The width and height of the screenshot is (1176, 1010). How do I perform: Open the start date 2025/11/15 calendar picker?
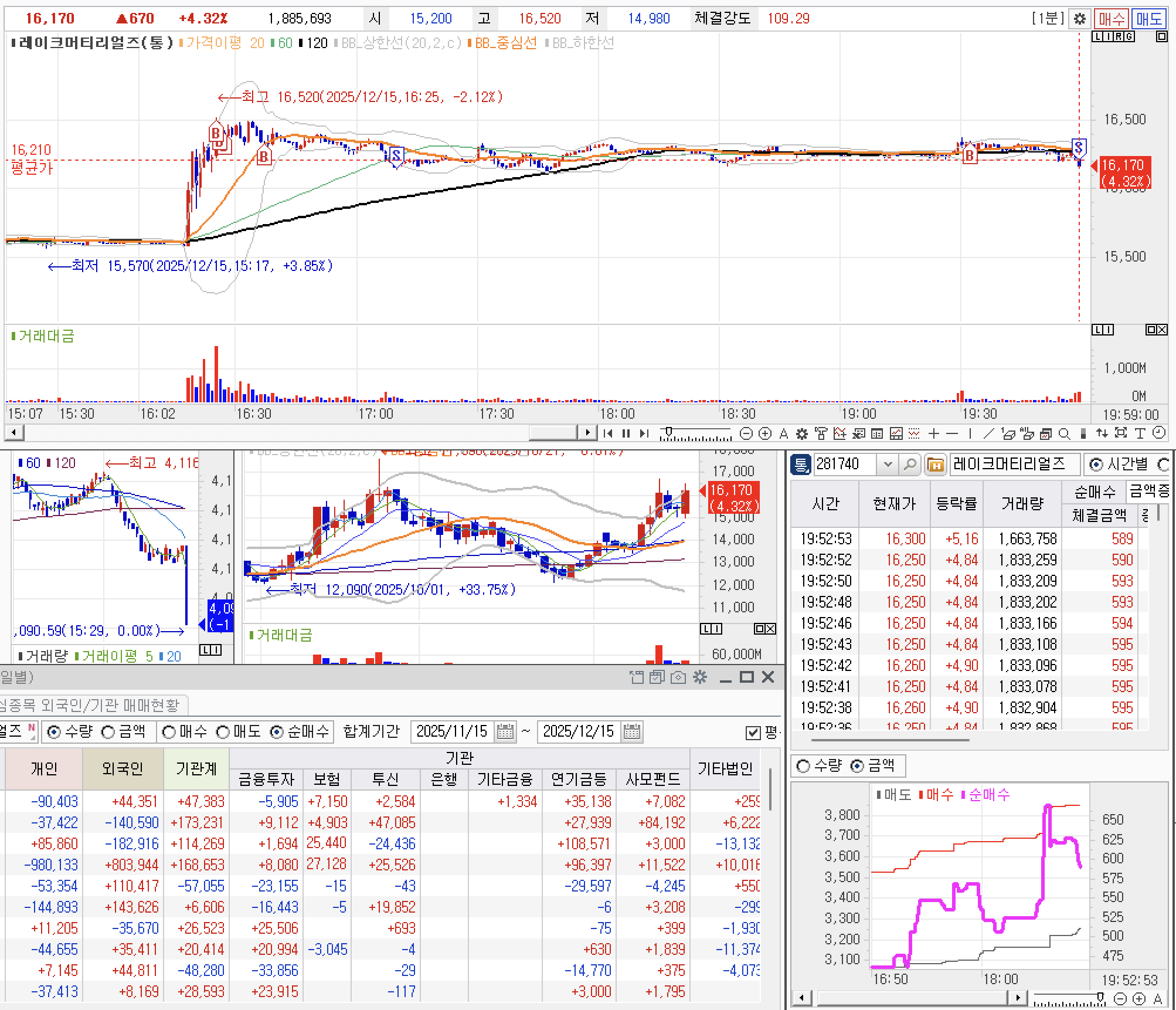(505, 732)
